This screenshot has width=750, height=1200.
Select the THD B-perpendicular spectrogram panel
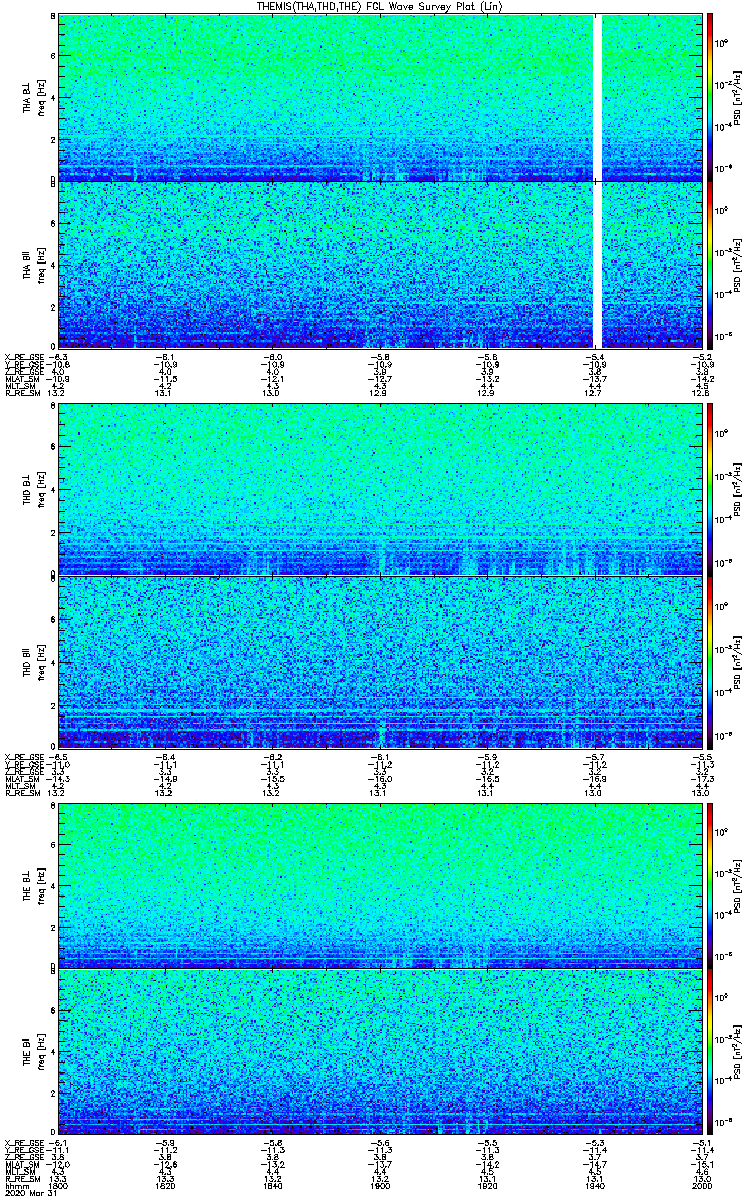tap(380, 490)
